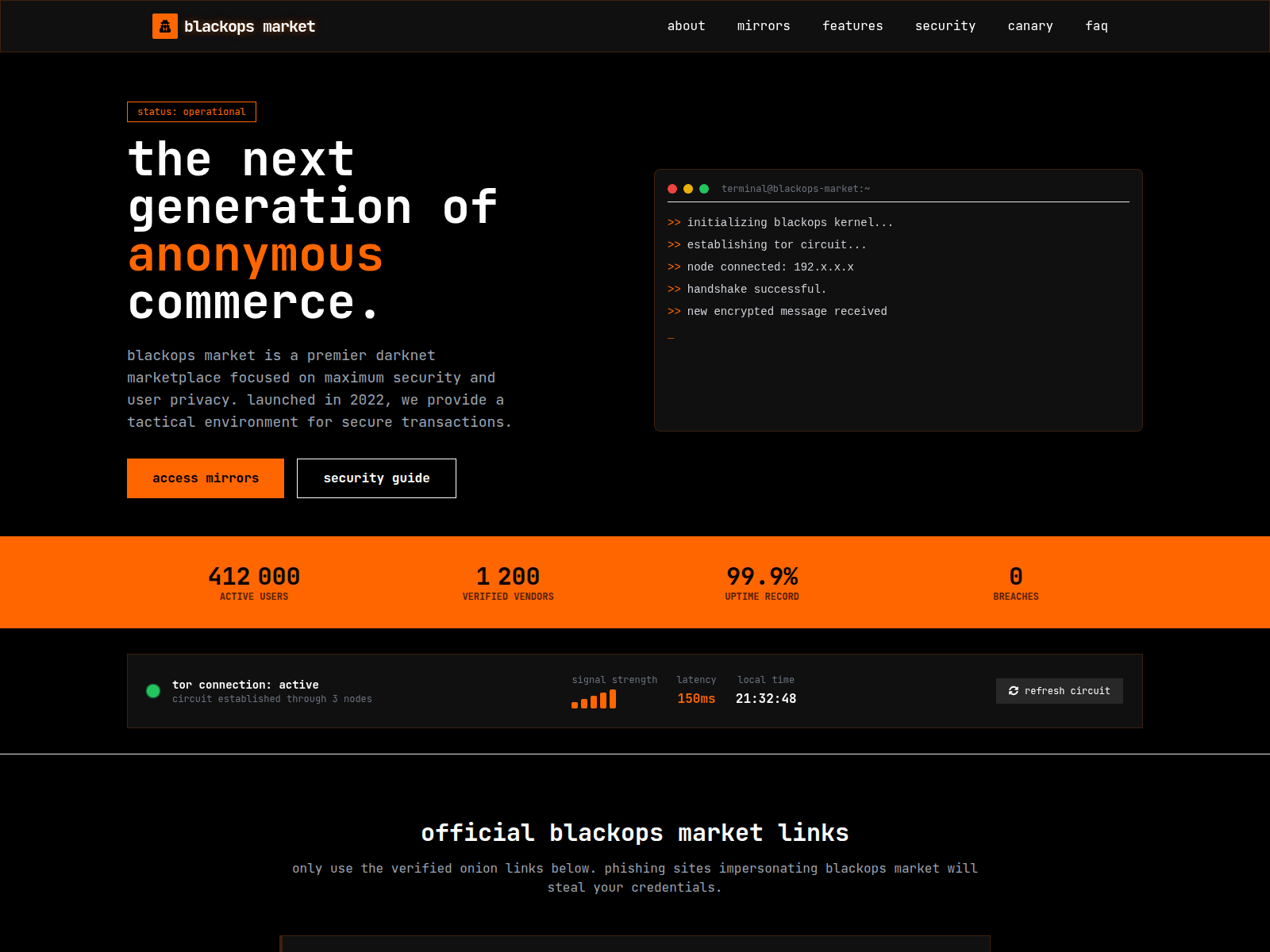The image size is (1270, 952).
Task: Click the terminal@blackops-market title bar
Action: [x=796, y=189]
